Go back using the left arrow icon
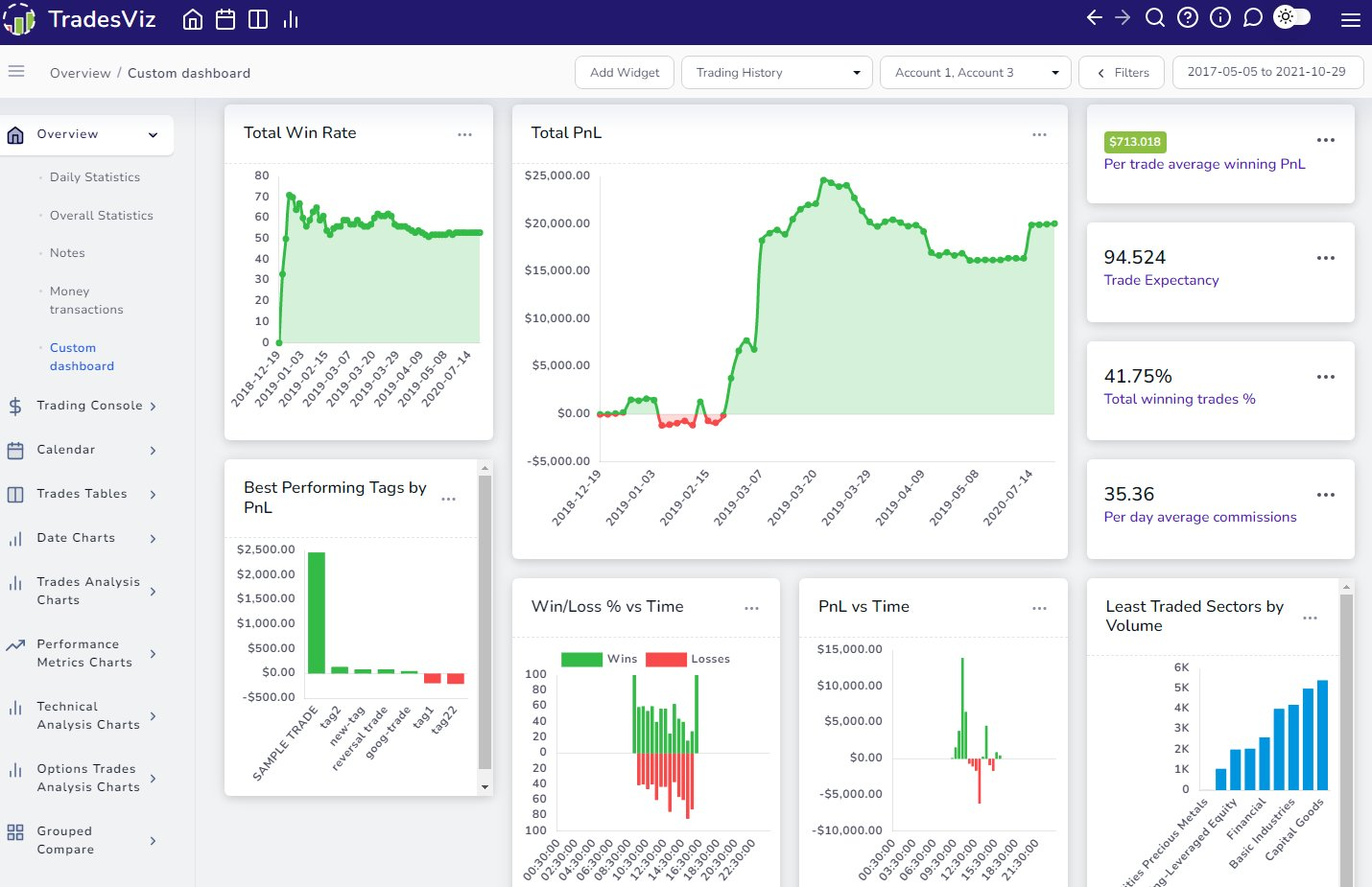 tap(1094, 18)
